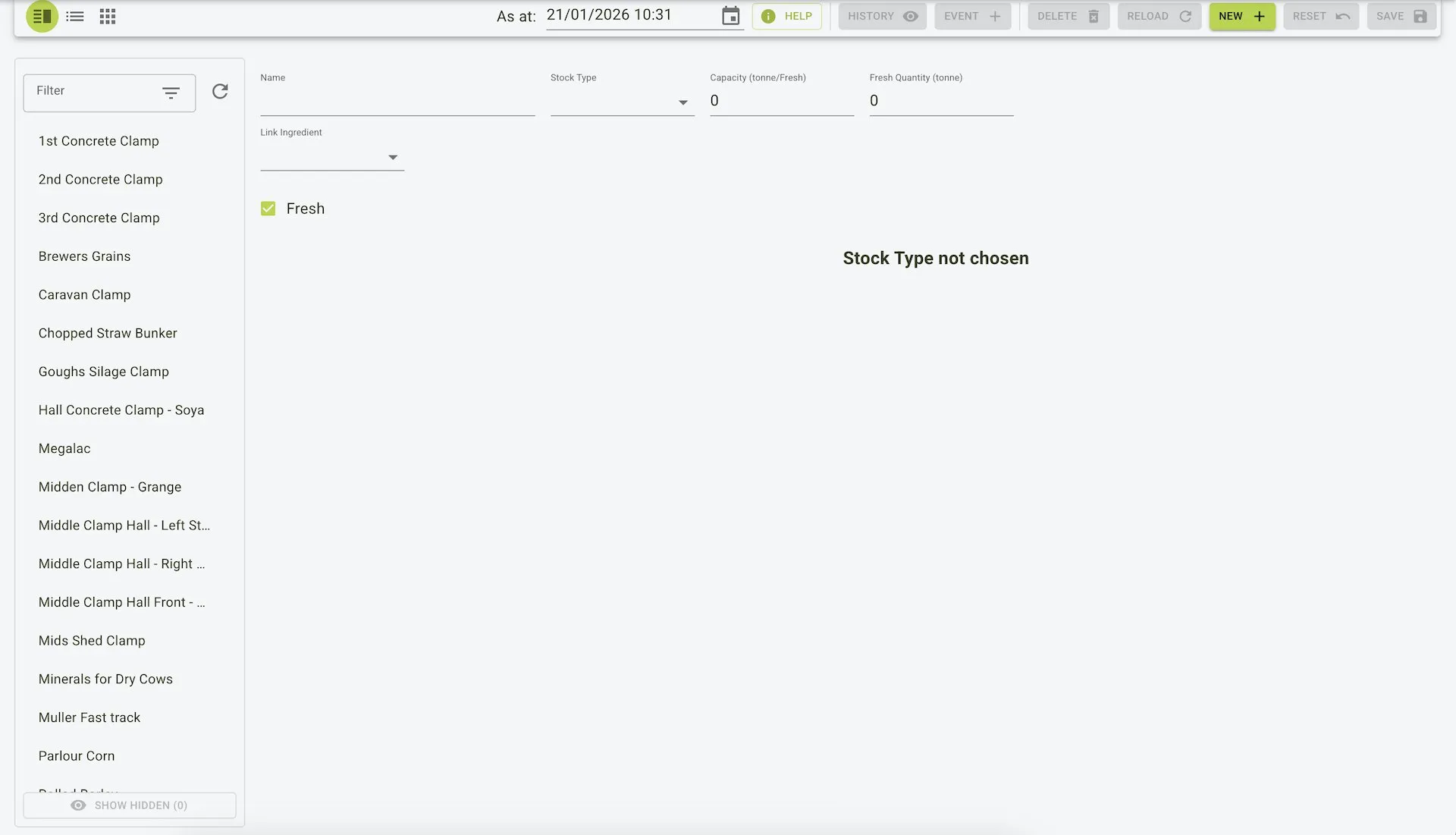Click the RESET button
Viewport: 1456px width, 835px height.
[1321, 16]
